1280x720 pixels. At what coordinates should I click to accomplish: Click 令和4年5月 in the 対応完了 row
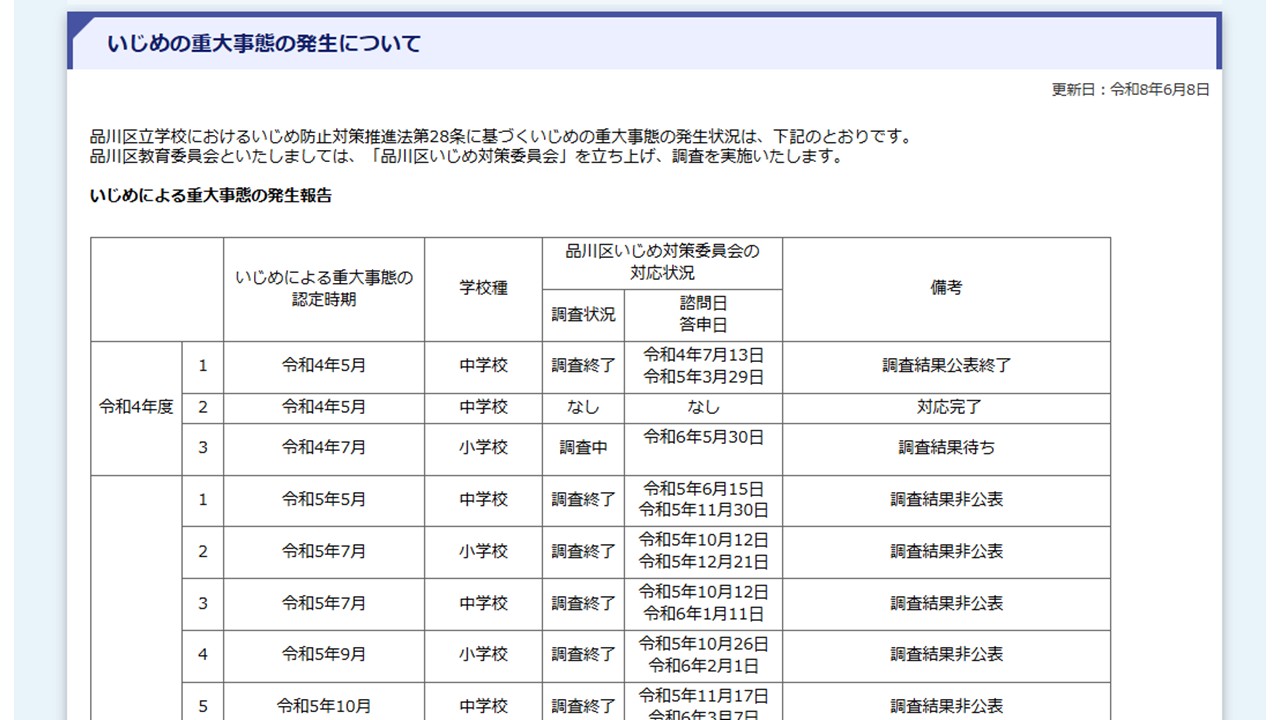tap(324, 407)
